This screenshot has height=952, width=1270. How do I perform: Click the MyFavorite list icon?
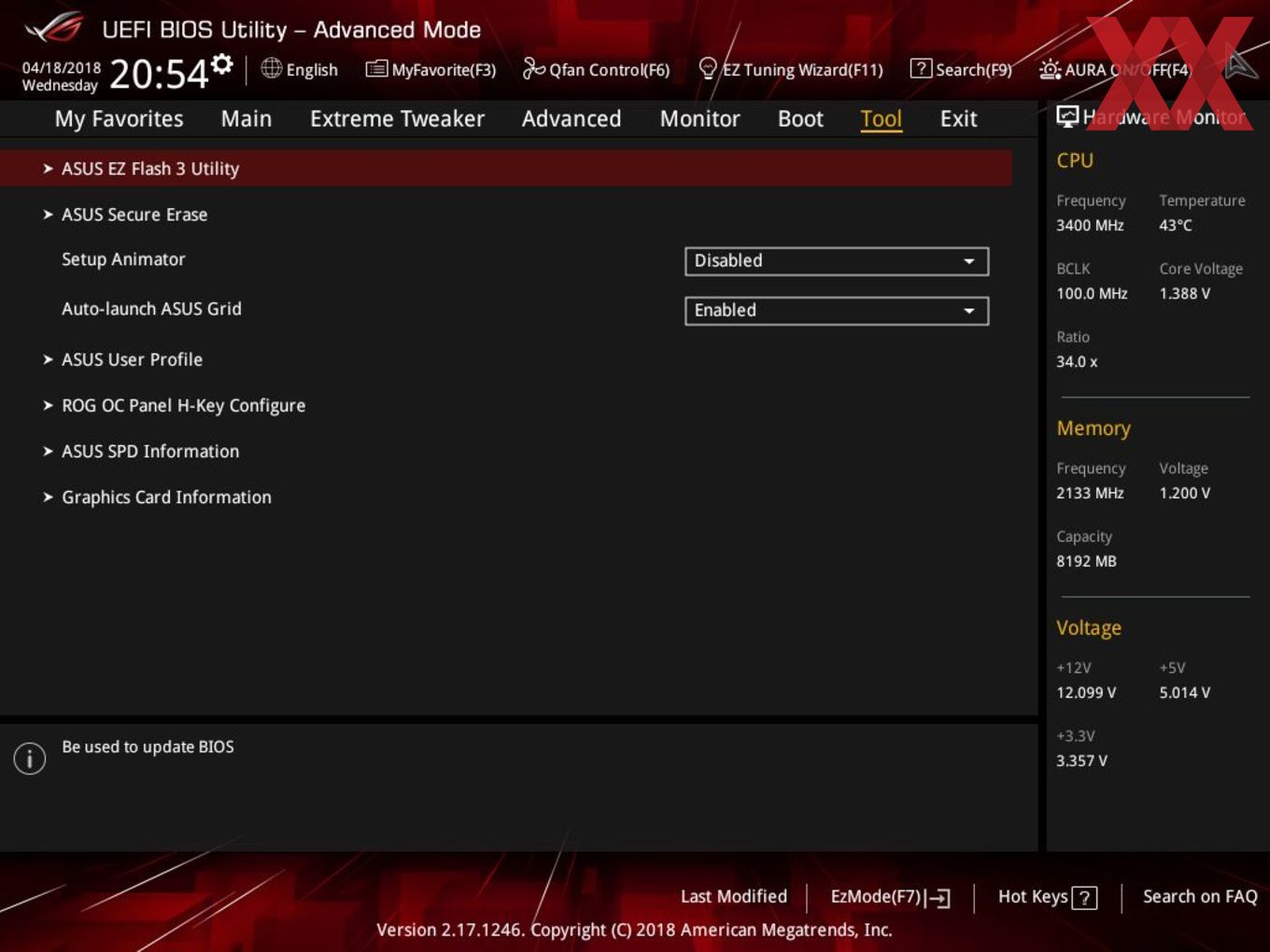click(376, 69)
